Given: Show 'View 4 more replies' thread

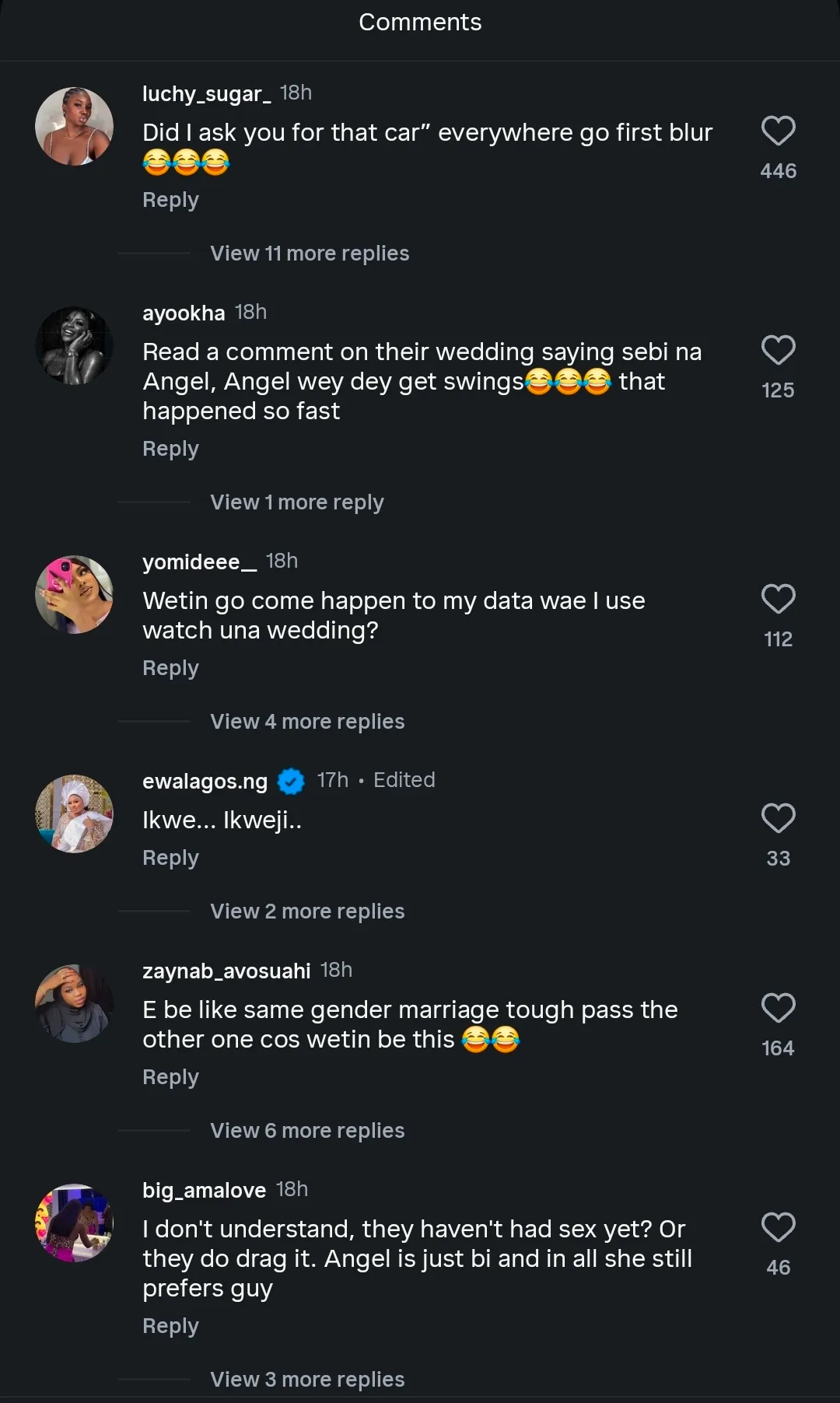Looking at the screenshot, I should tap(307, 722).
